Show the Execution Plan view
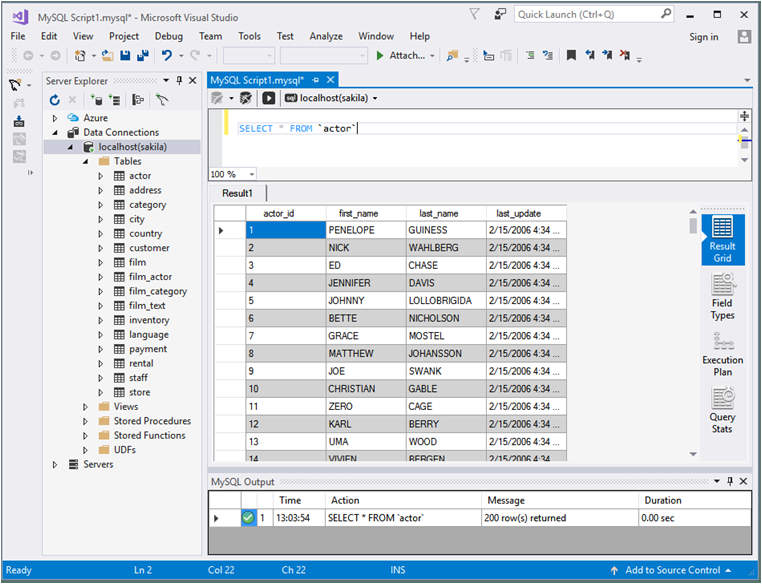 coord(723,354)
